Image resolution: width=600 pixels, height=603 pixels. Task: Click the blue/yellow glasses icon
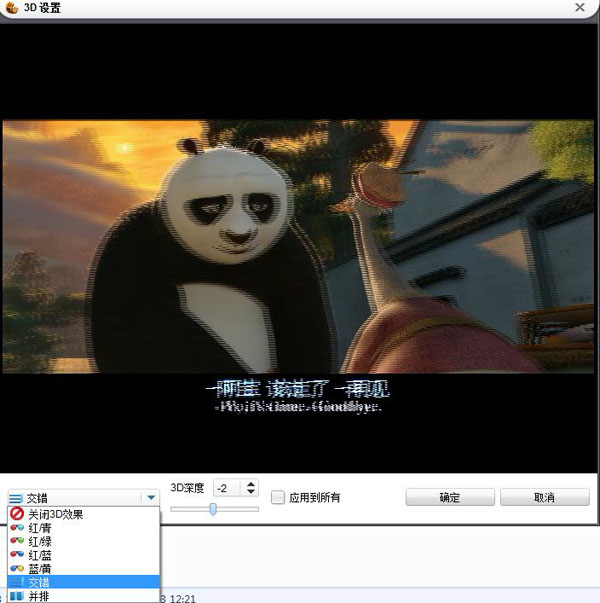click(x=17, y=568)
